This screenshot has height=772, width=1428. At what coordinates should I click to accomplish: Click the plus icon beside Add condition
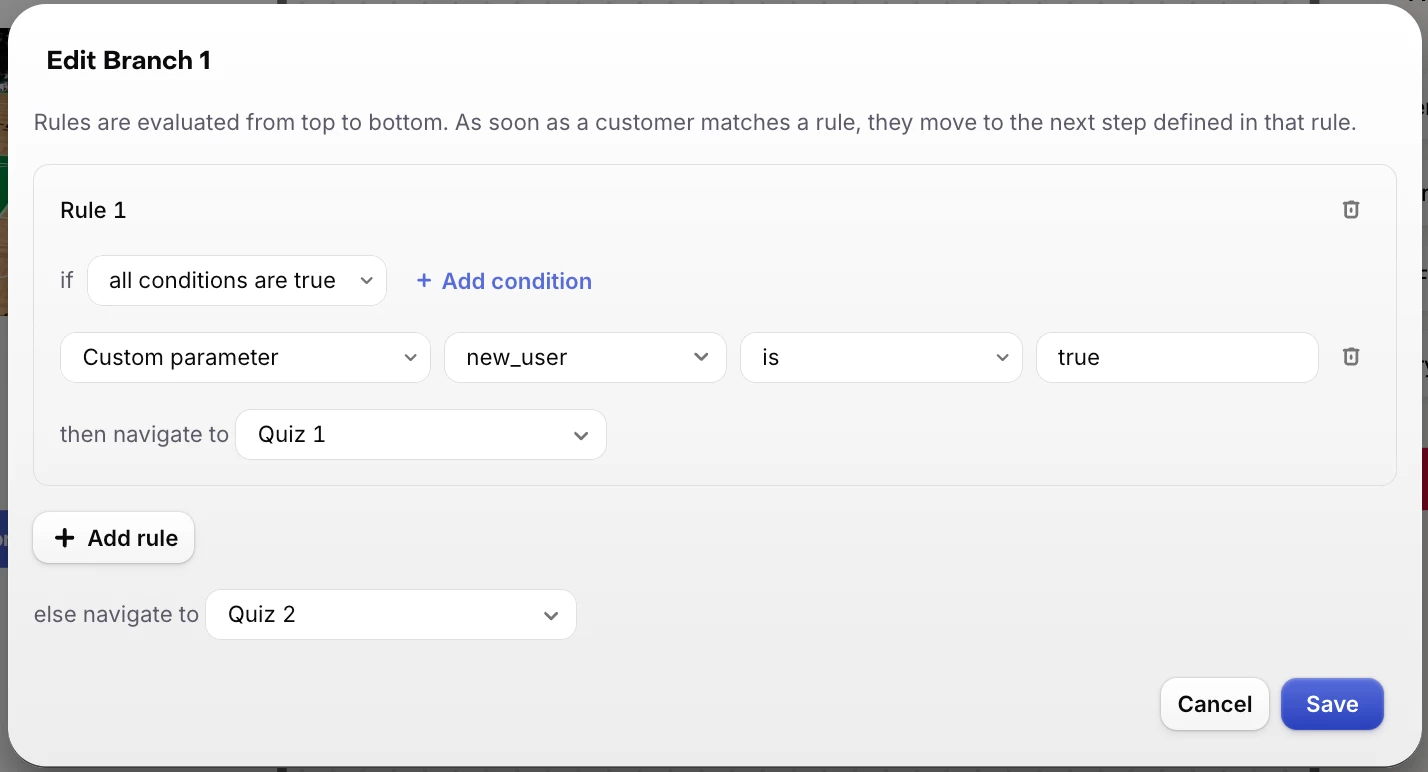424,281
